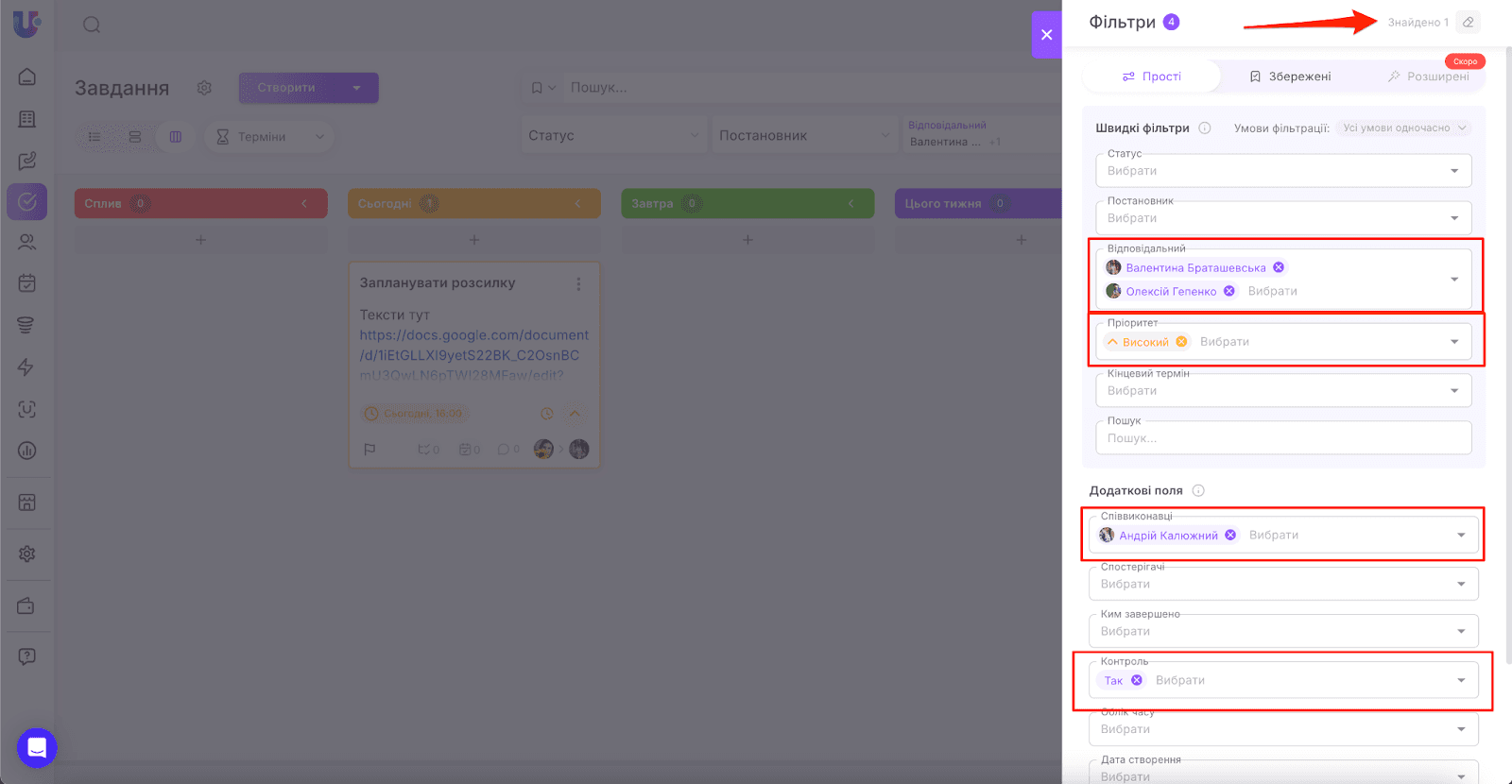Screen dimensions: 1512x784
Task: Click the clear filters eraser icon
Action: click(x=1468, y=23)
